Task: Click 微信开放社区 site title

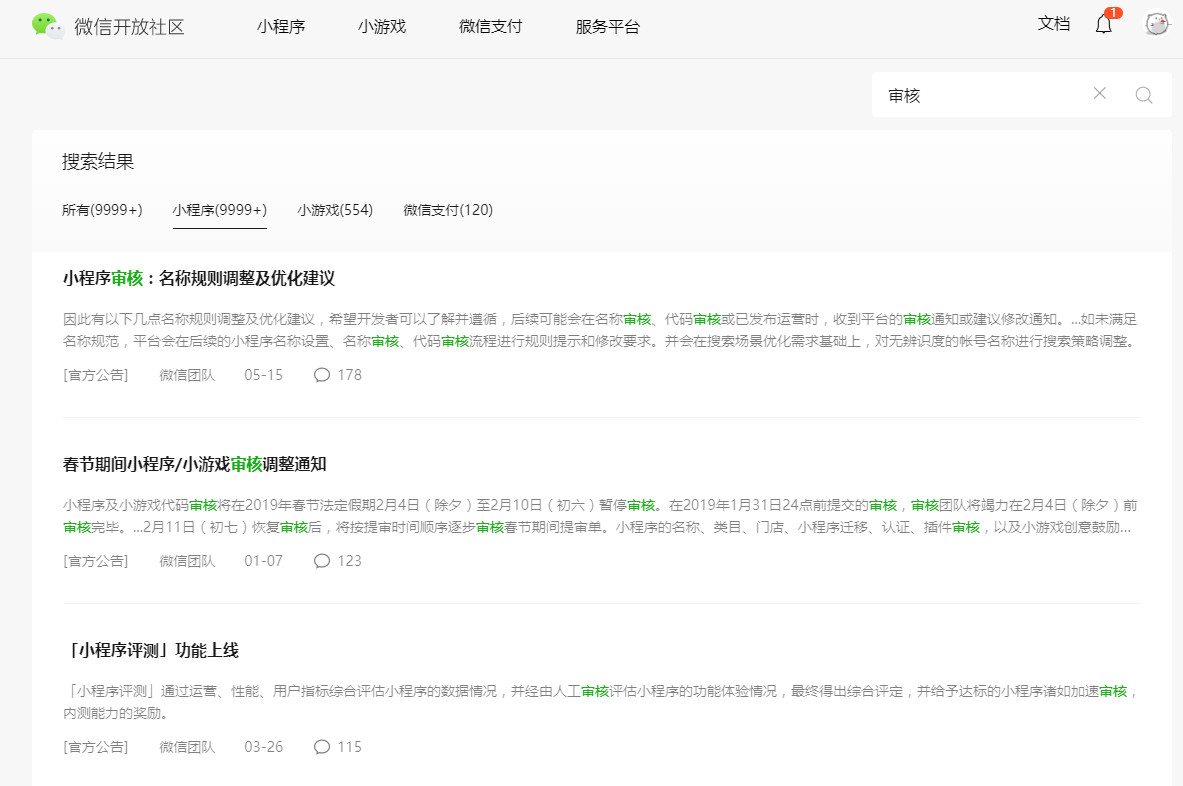Action: click(x=129, y=27)
